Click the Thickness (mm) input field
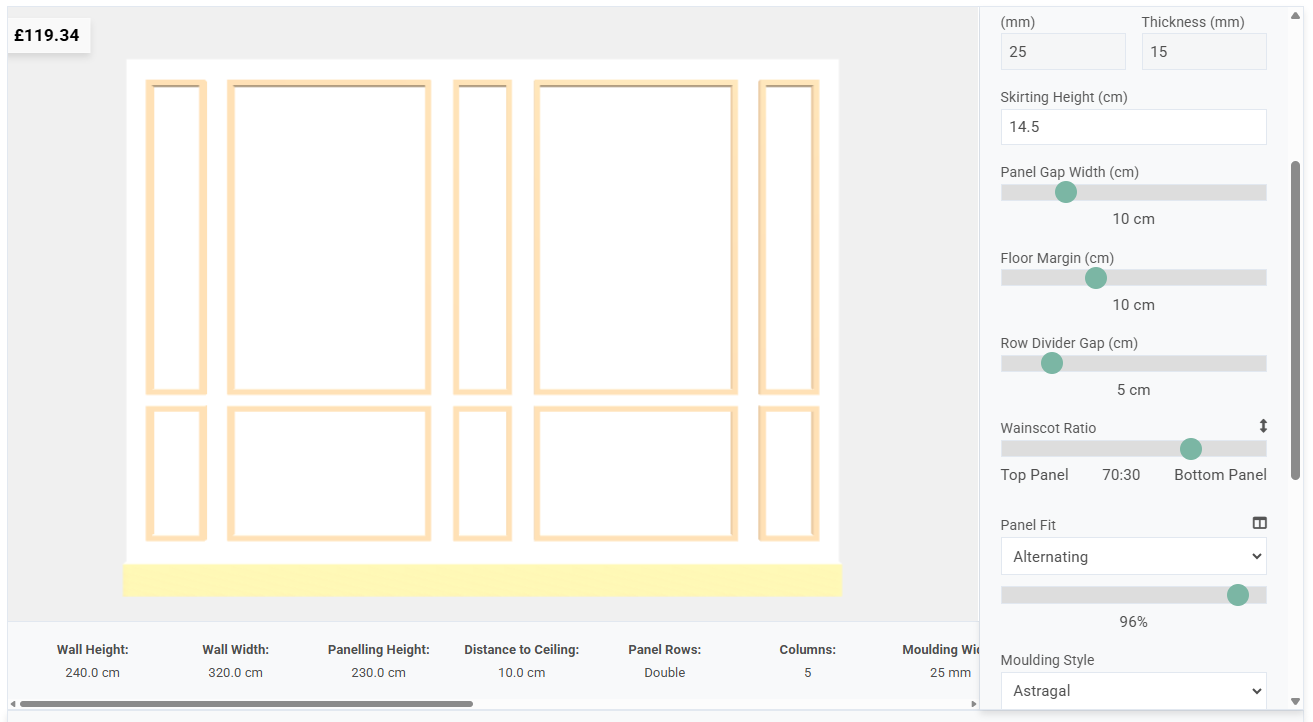1313x722 pixels. click(1203, 51)
